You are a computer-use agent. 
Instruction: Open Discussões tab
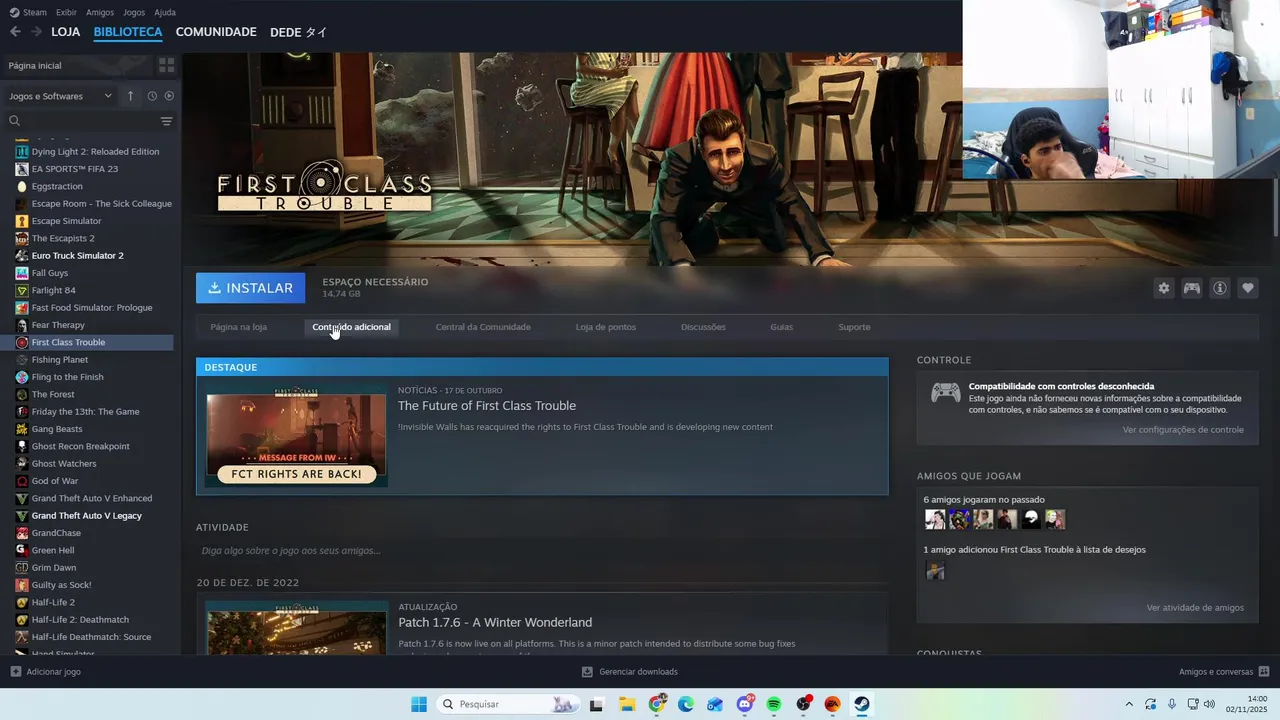coord(703,327)
